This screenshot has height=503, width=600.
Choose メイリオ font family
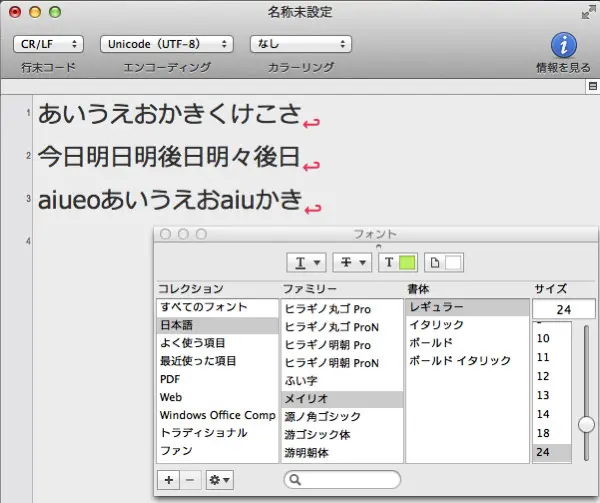coord(342,399)
